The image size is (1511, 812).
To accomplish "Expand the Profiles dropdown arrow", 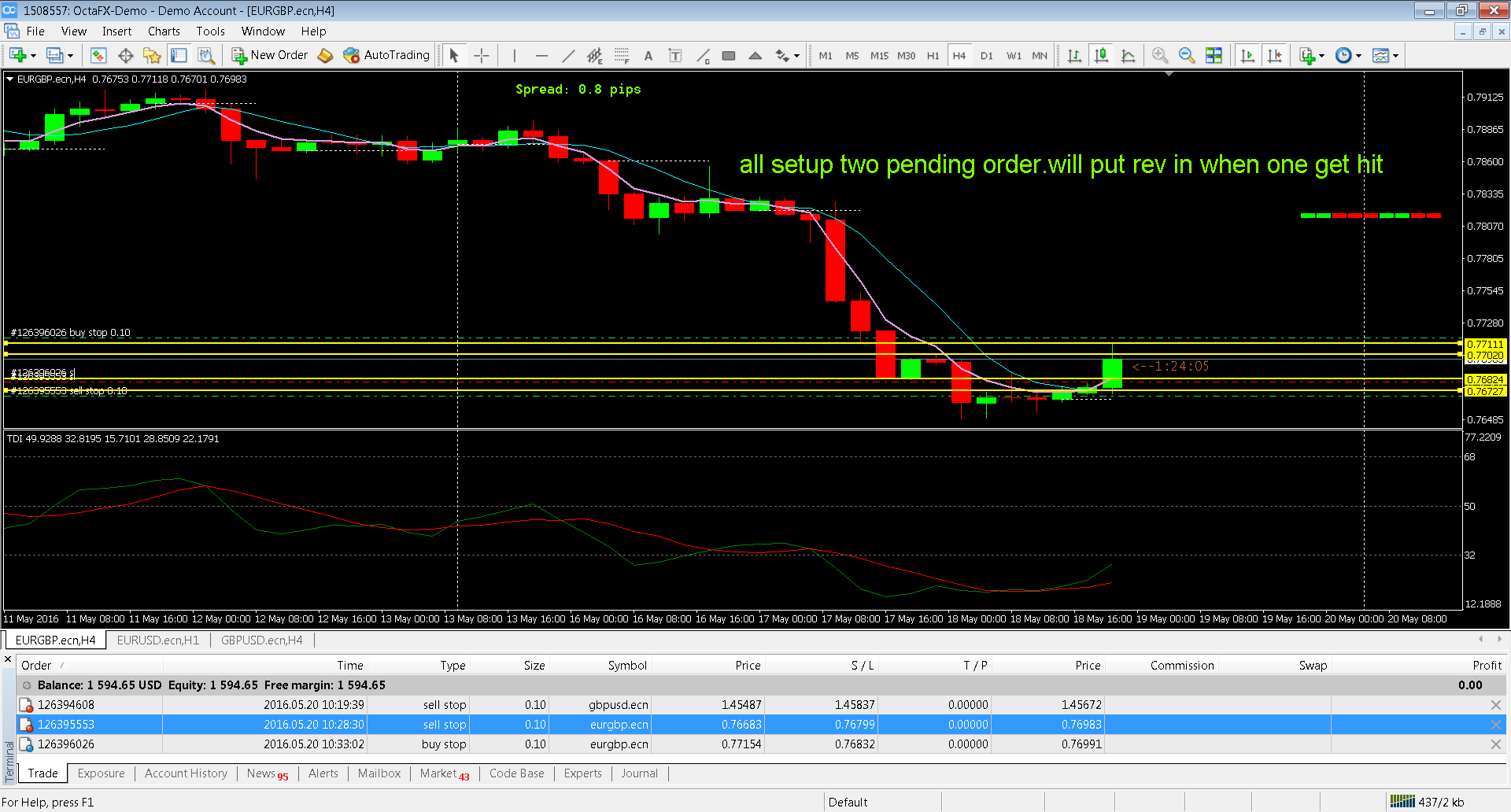I will click(70, 56).
